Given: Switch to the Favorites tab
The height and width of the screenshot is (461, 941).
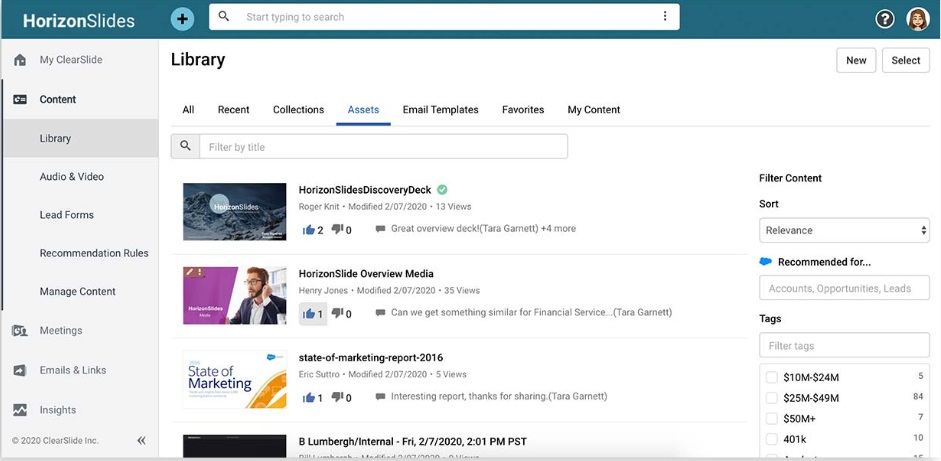Looking at the screenshot, I should pyautogui.click(x=523, y=110).
